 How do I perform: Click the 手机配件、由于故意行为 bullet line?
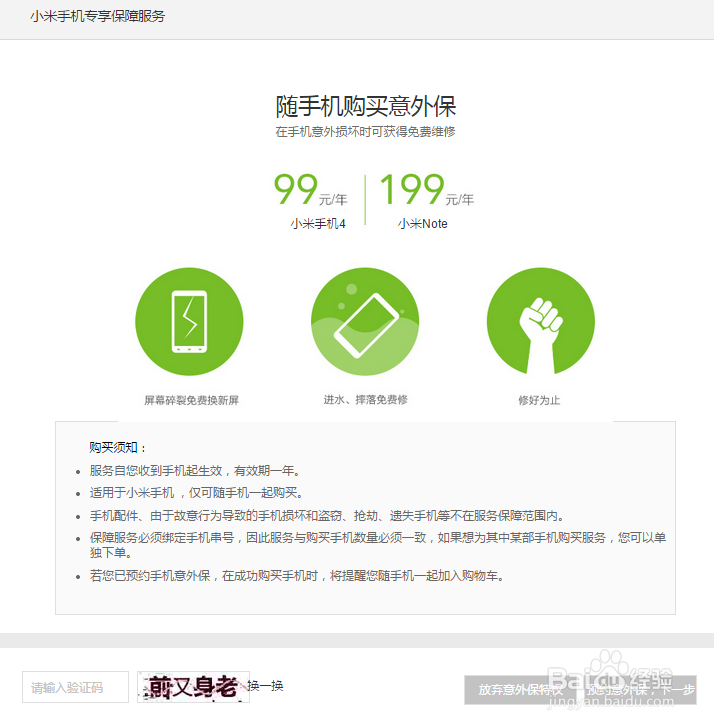[327, 516]
